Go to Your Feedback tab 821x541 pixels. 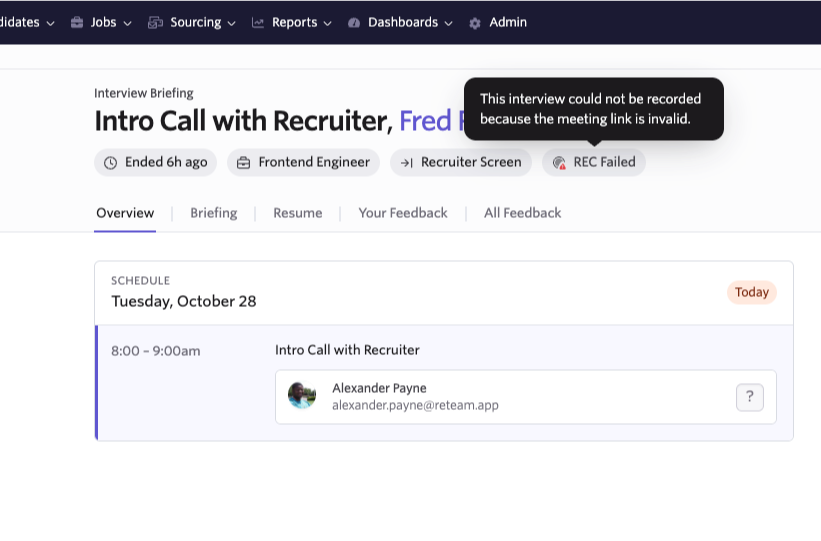pos(402,213)
